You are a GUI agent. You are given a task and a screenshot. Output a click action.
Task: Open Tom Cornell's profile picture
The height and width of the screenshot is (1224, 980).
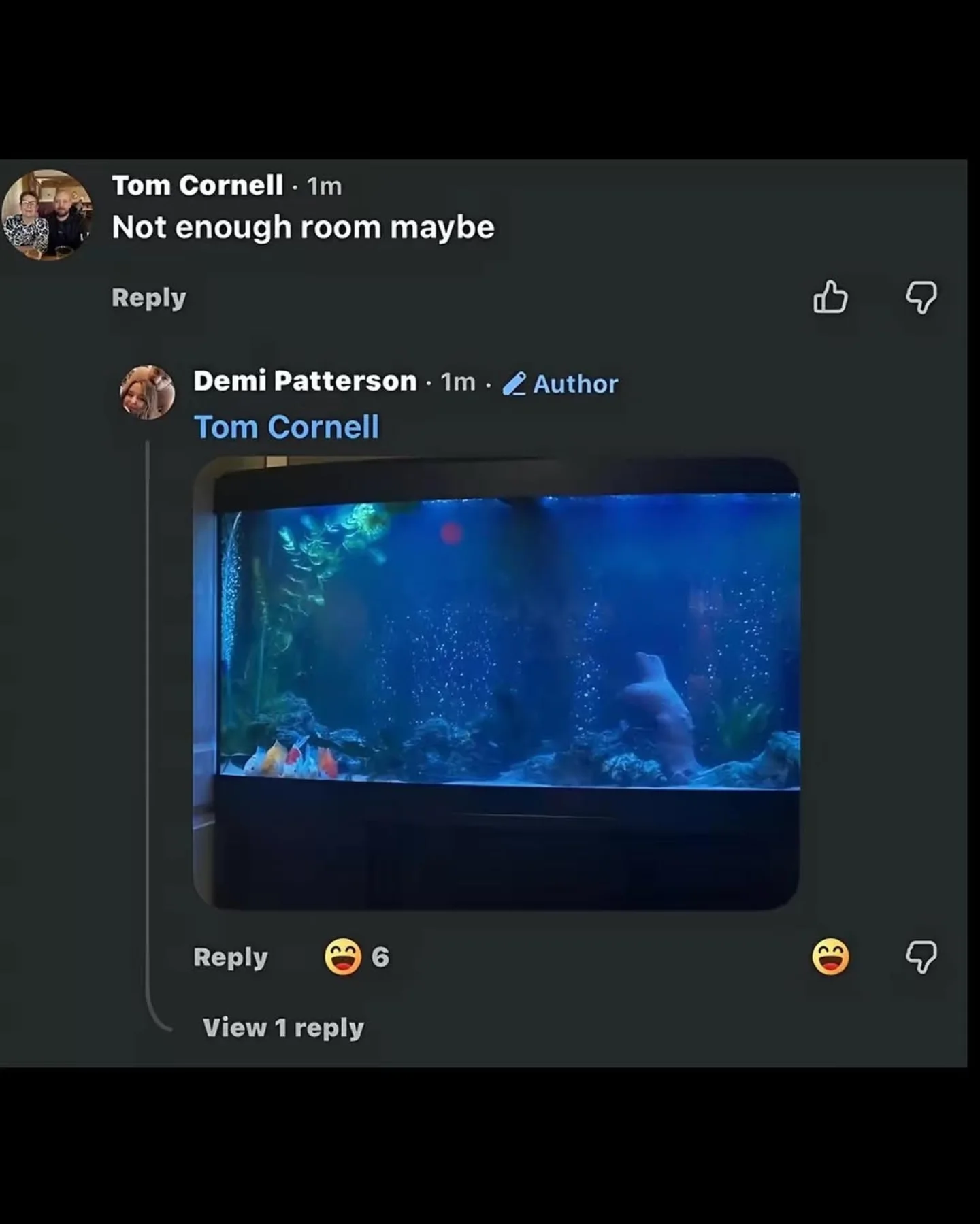[x=46, y=215]
